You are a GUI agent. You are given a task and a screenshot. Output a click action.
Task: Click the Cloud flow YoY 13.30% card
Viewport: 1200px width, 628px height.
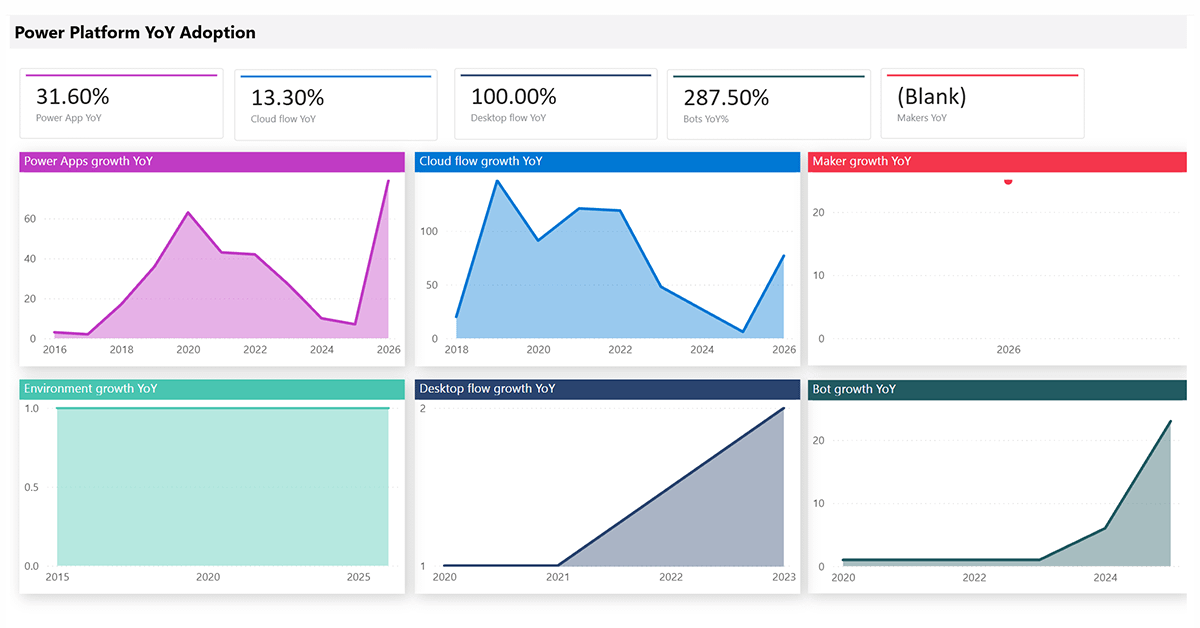tap(335, 103)
